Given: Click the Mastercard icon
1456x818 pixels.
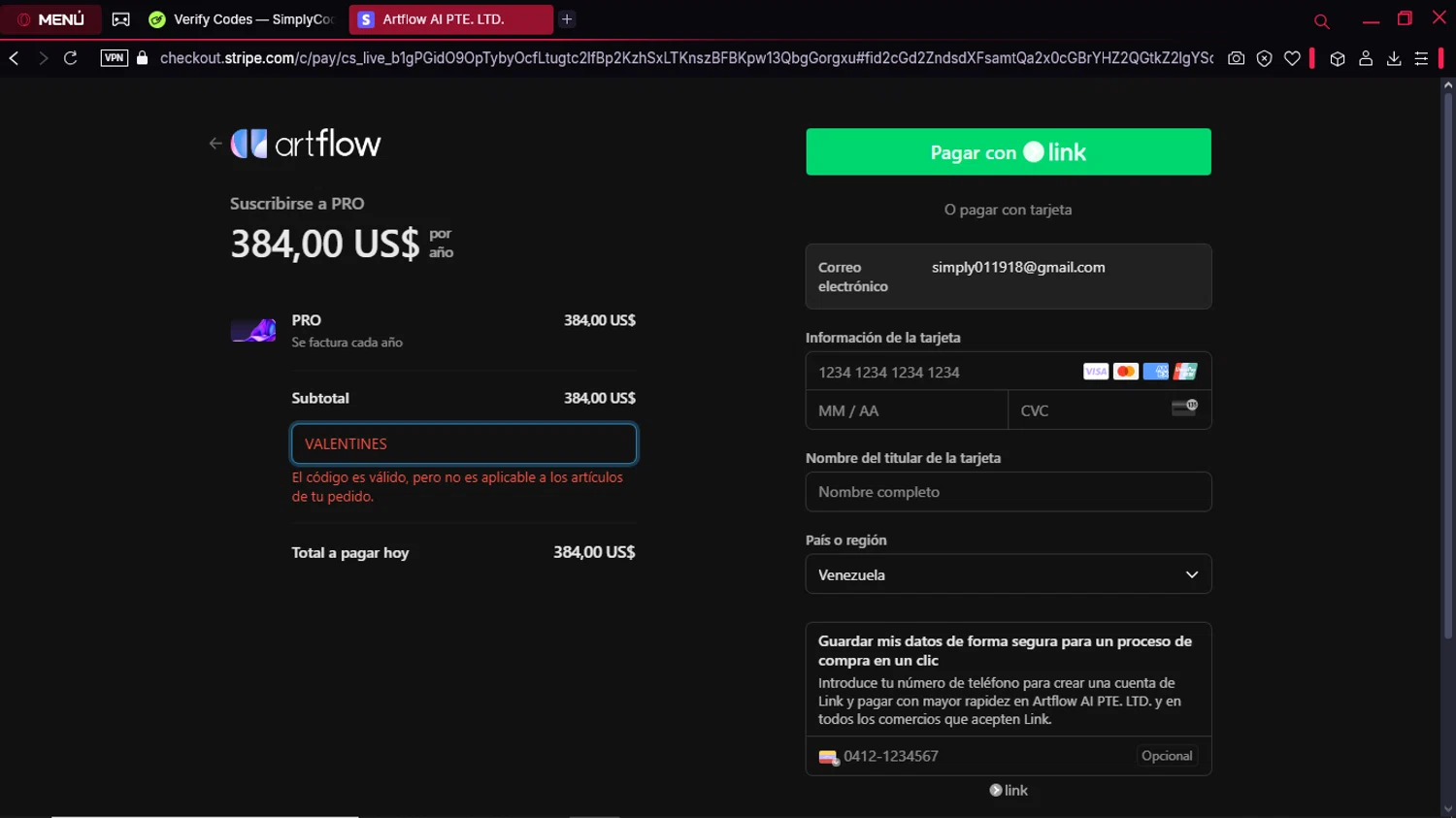Looking at the screenshot, I should tap(1126, 372).
